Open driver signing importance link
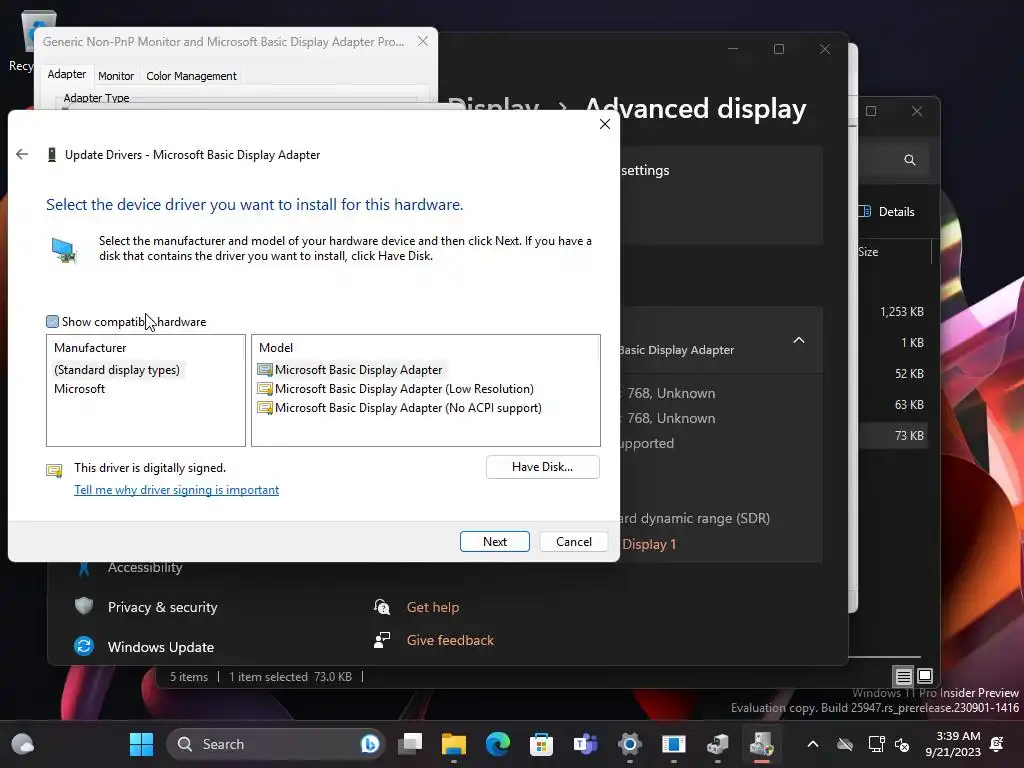 tap(176, 490)
